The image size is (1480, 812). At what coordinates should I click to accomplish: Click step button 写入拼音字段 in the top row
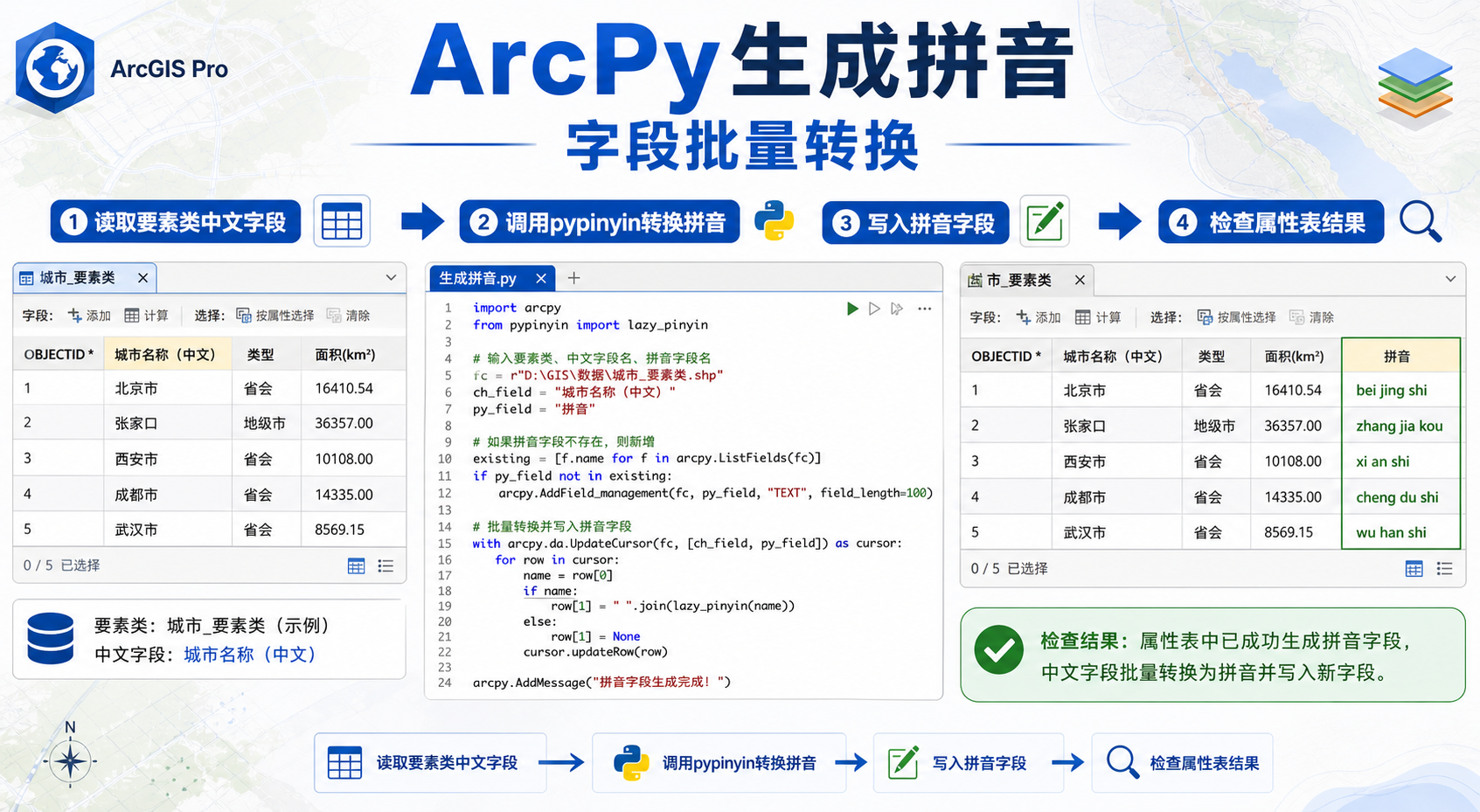click(915, 223)
